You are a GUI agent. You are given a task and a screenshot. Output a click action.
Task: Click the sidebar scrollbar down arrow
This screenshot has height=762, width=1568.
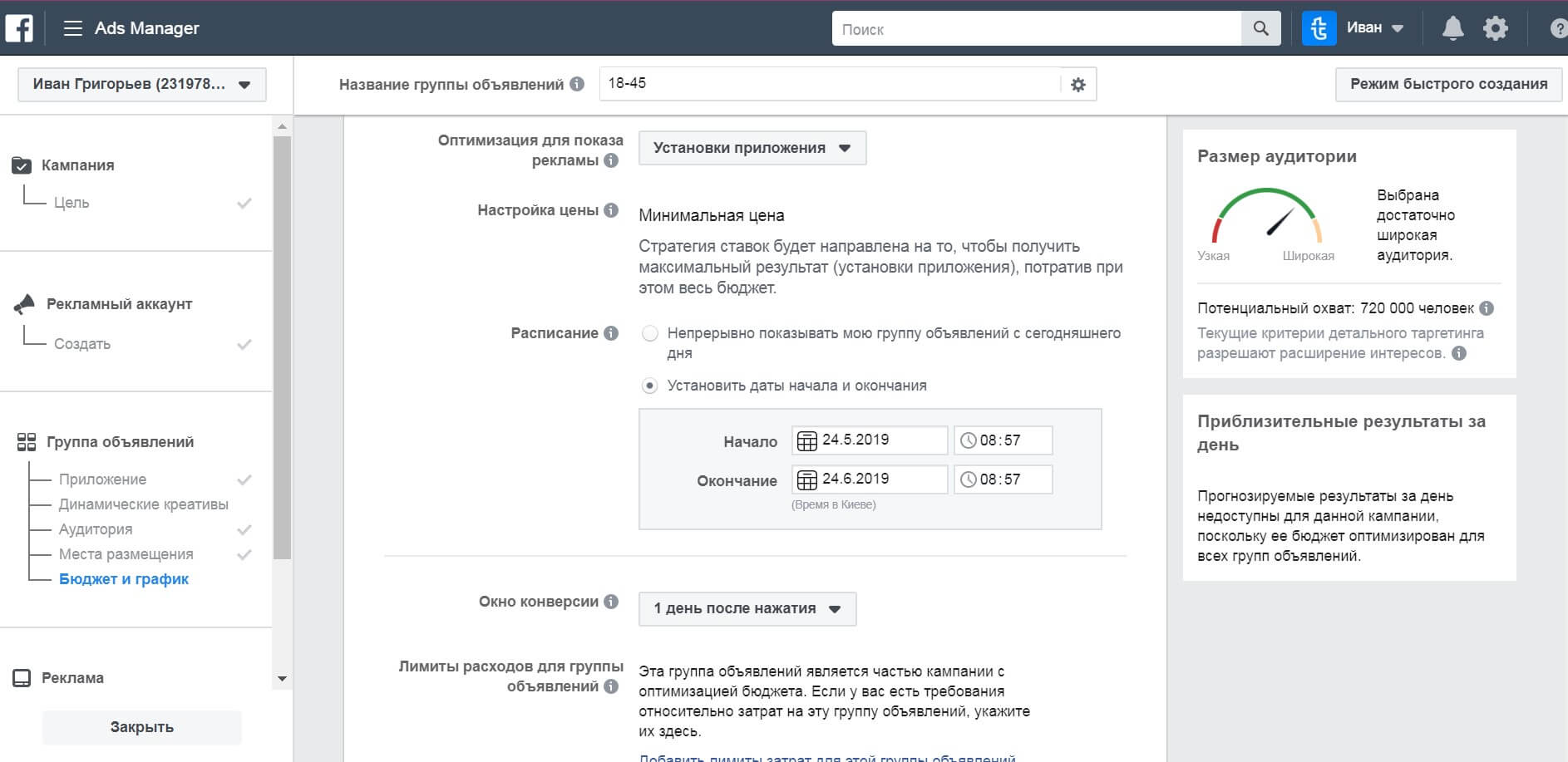coord(282,679)
